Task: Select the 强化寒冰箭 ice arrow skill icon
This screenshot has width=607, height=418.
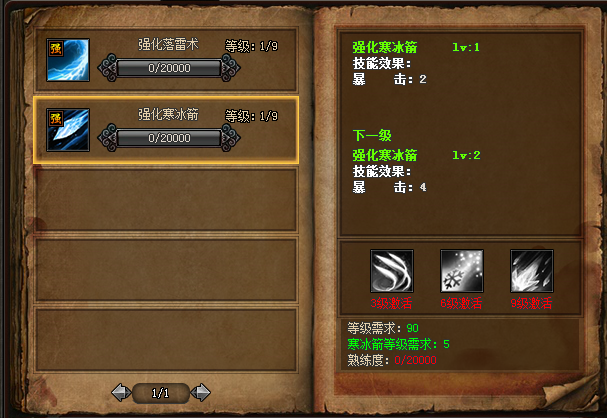Action: coord(68,130)
